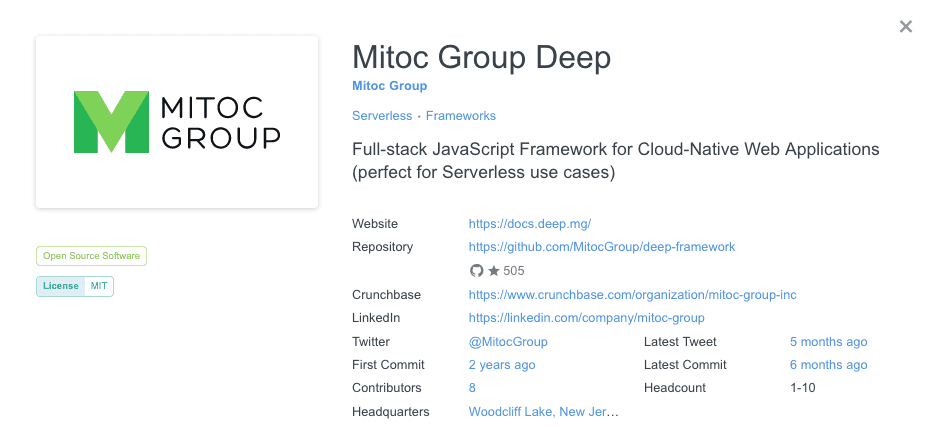Close the Mitoc Group Deep dialog

(905, 27)
